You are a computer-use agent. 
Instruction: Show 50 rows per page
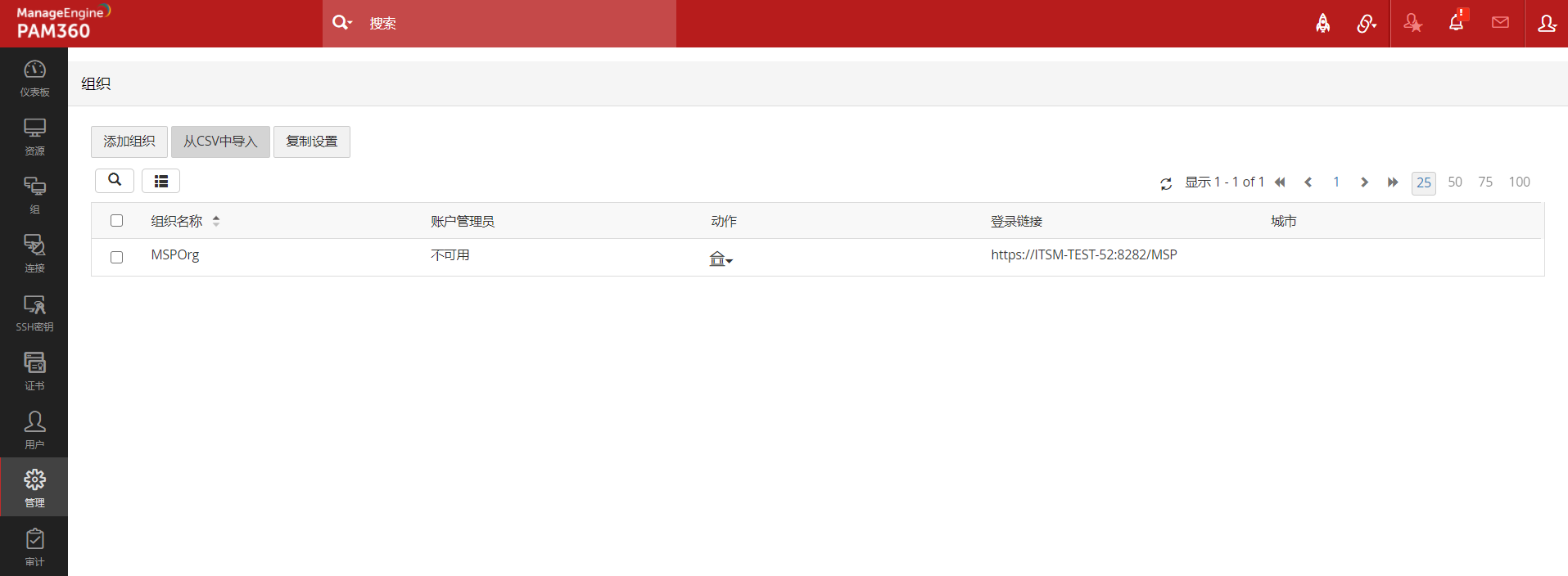[x=1455, y=182]
